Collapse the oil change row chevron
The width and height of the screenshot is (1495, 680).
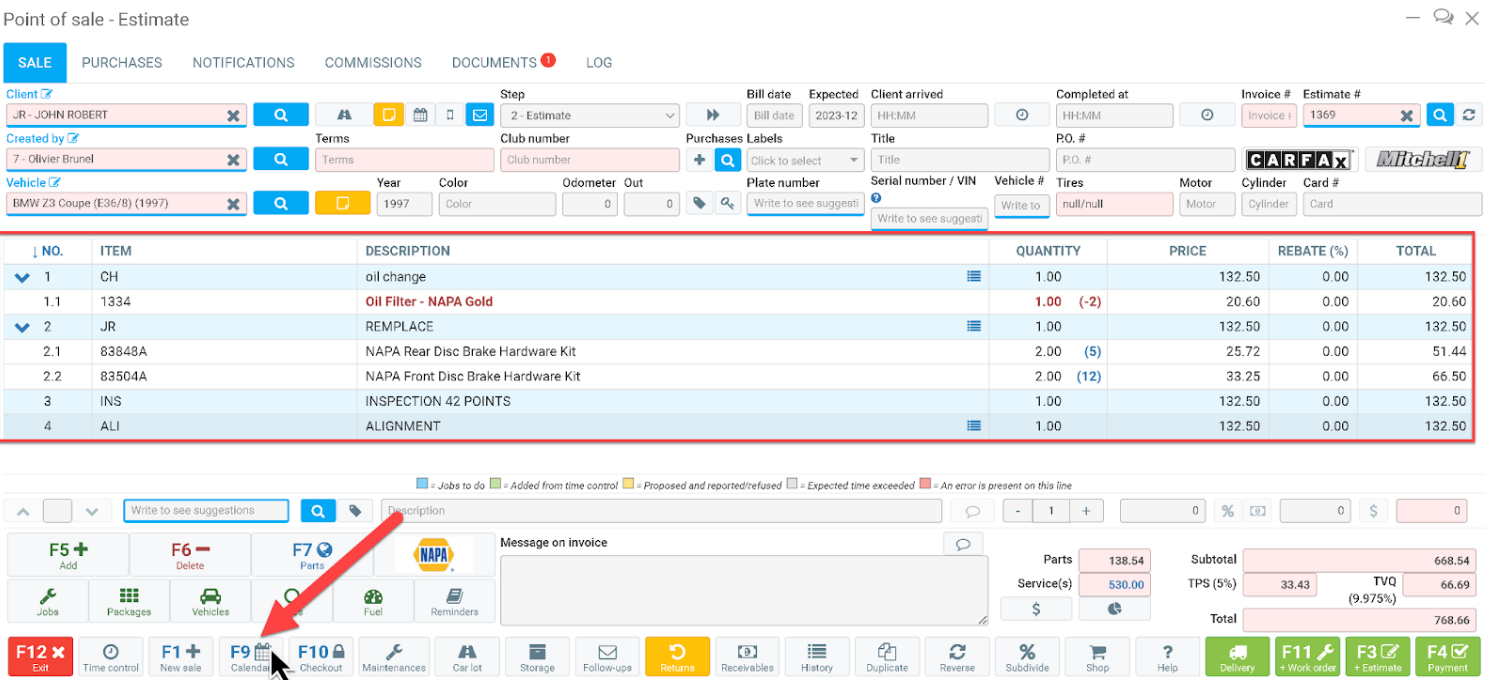(x=22, y=277)
